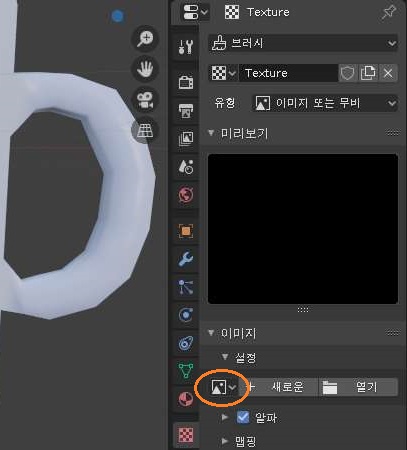Open the Particle properties tab
The image size is (407, 450).
pyautogui.click(x=186, y=287)
